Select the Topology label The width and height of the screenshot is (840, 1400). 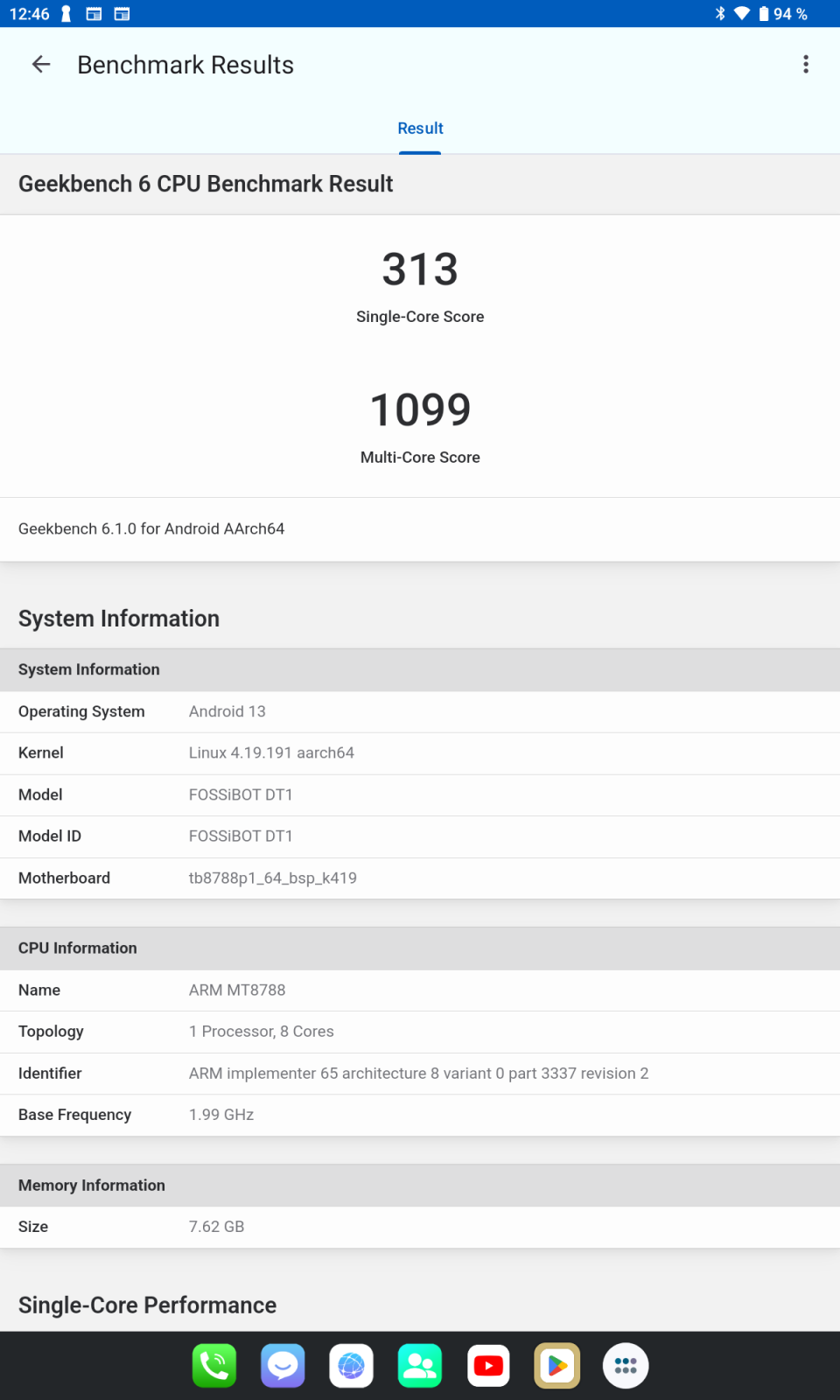pos(51,1032)
